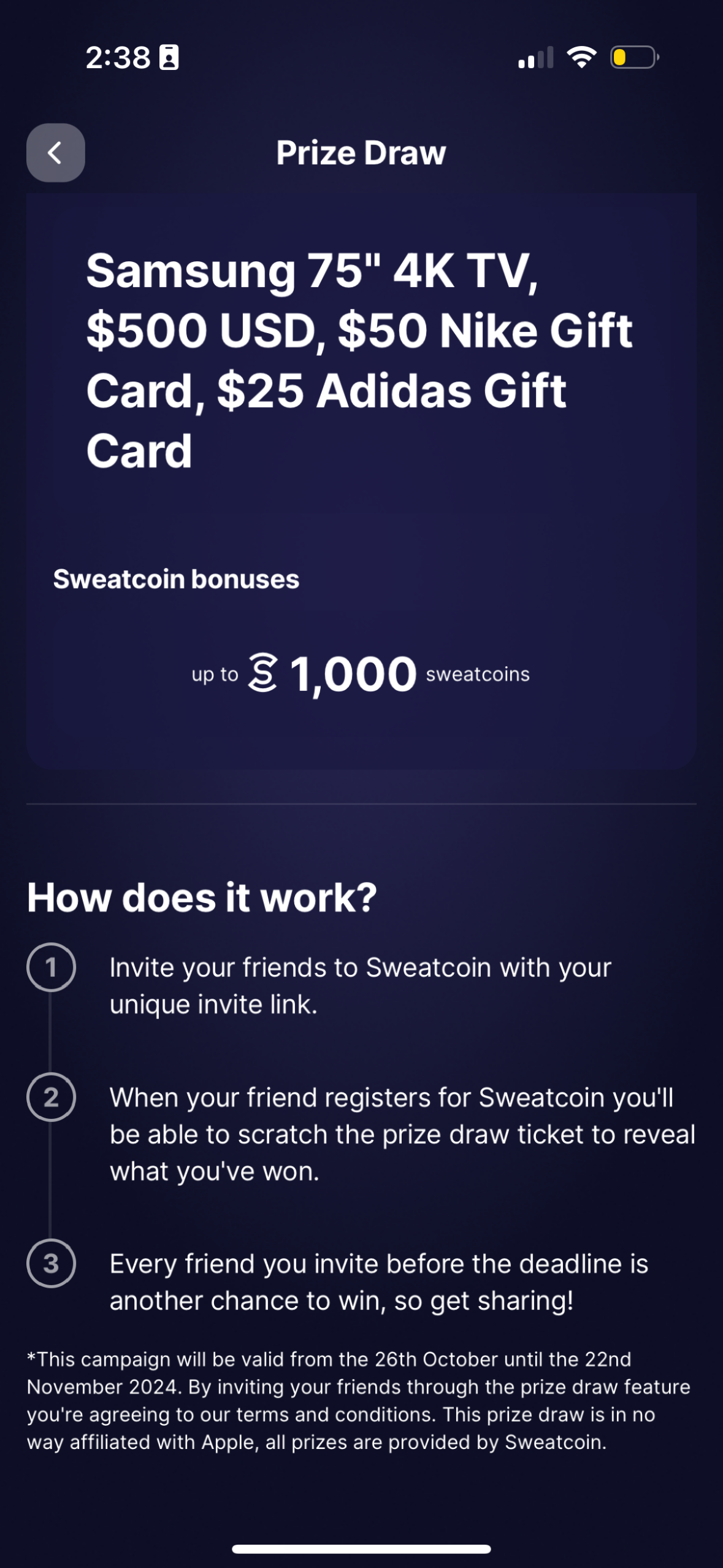Screen dimensions: 723x1568
Task: Tap the back chevron button
Action: coord(55,153)
